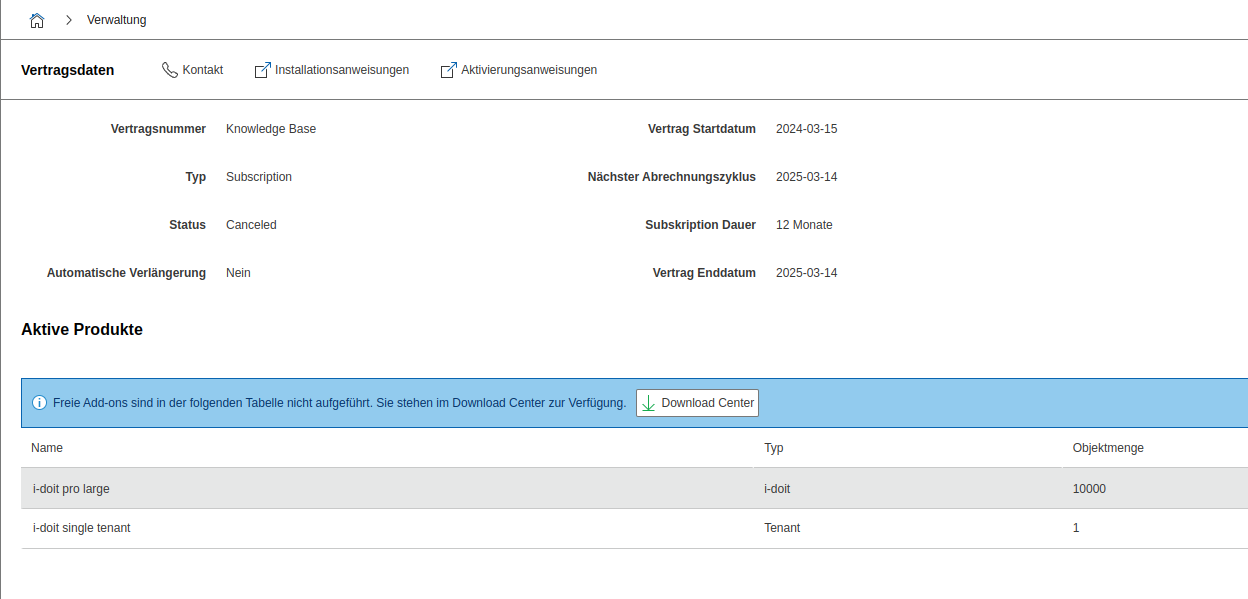This screenshot has height=599, width=1248.
Task: Click the breadcrumb chevron separator
Action: (x=68, y=20)
